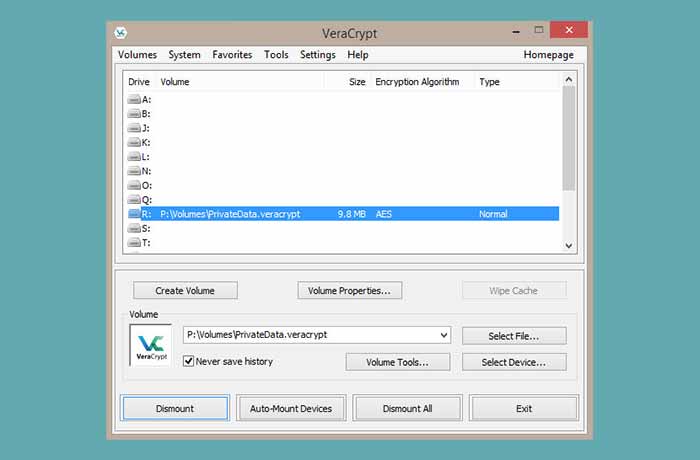Select P:\Volumes\PrivateData.veracrypt text in R: row
Viewport: 700px width, 460px height.
(230, 214)
